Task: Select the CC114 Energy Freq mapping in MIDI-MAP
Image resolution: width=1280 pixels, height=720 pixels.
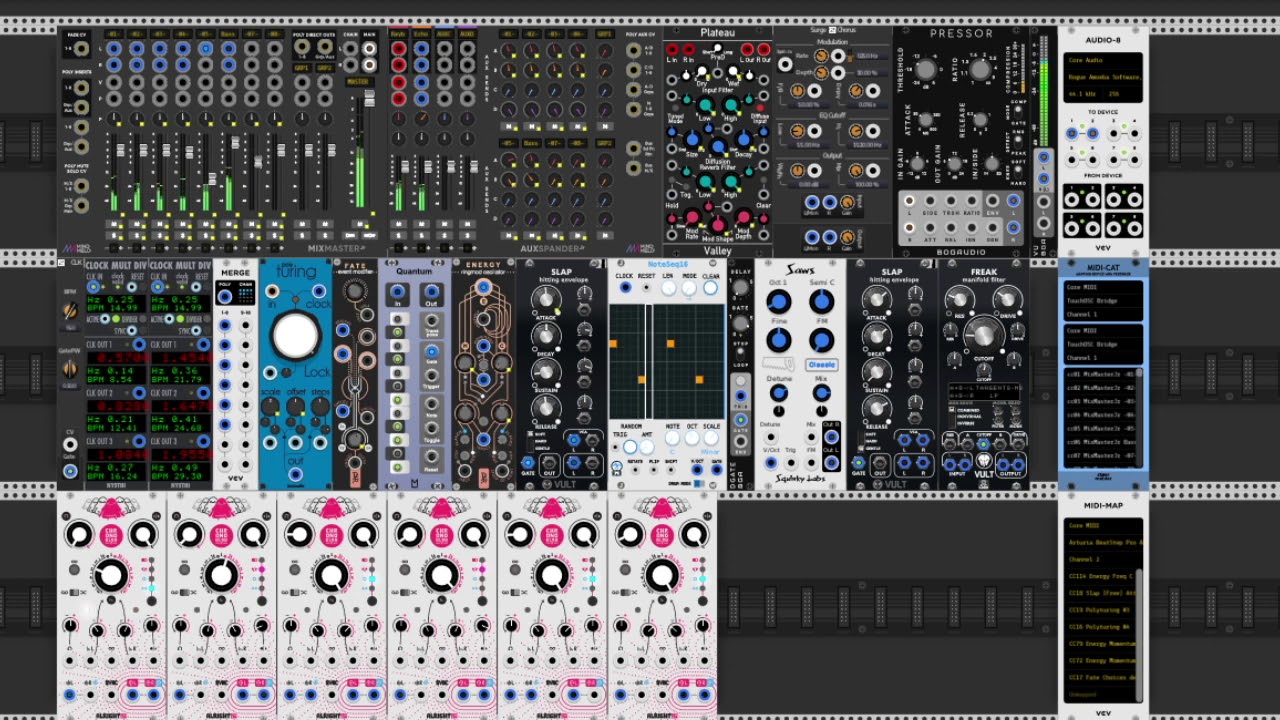Action: [1100, 576]
